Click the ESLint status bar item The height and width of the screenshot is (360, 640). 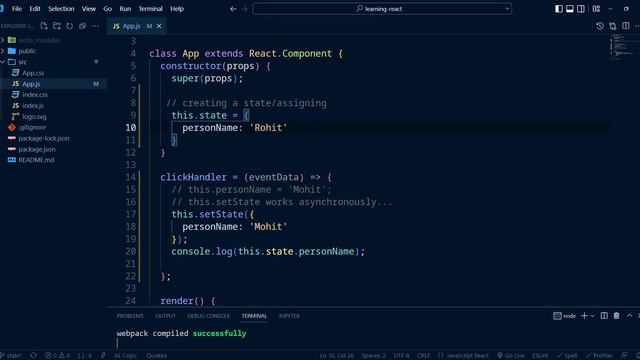(x=540, y=356)
